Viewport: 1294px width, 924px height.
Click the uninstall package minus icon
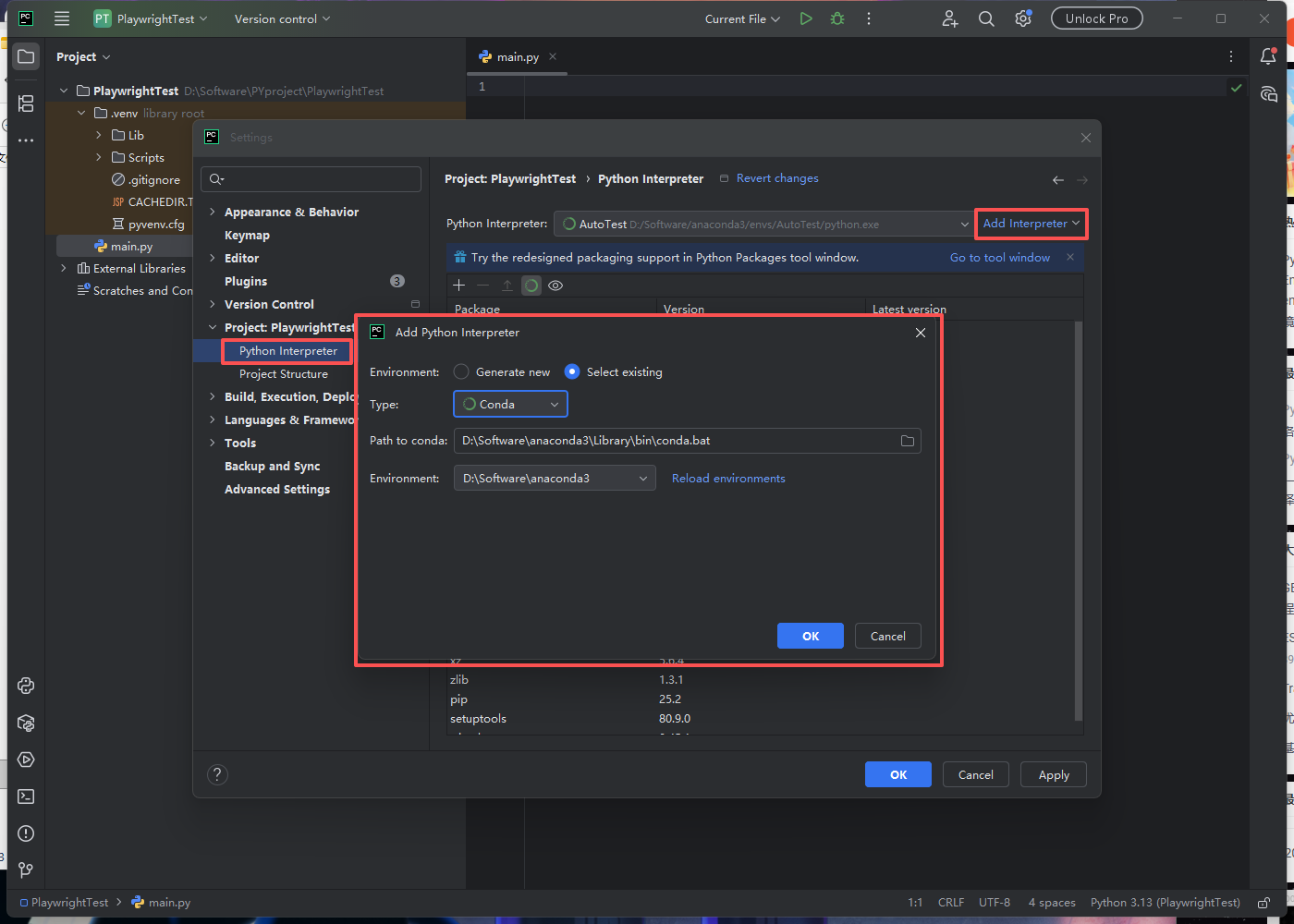click(x=482, y=286)
